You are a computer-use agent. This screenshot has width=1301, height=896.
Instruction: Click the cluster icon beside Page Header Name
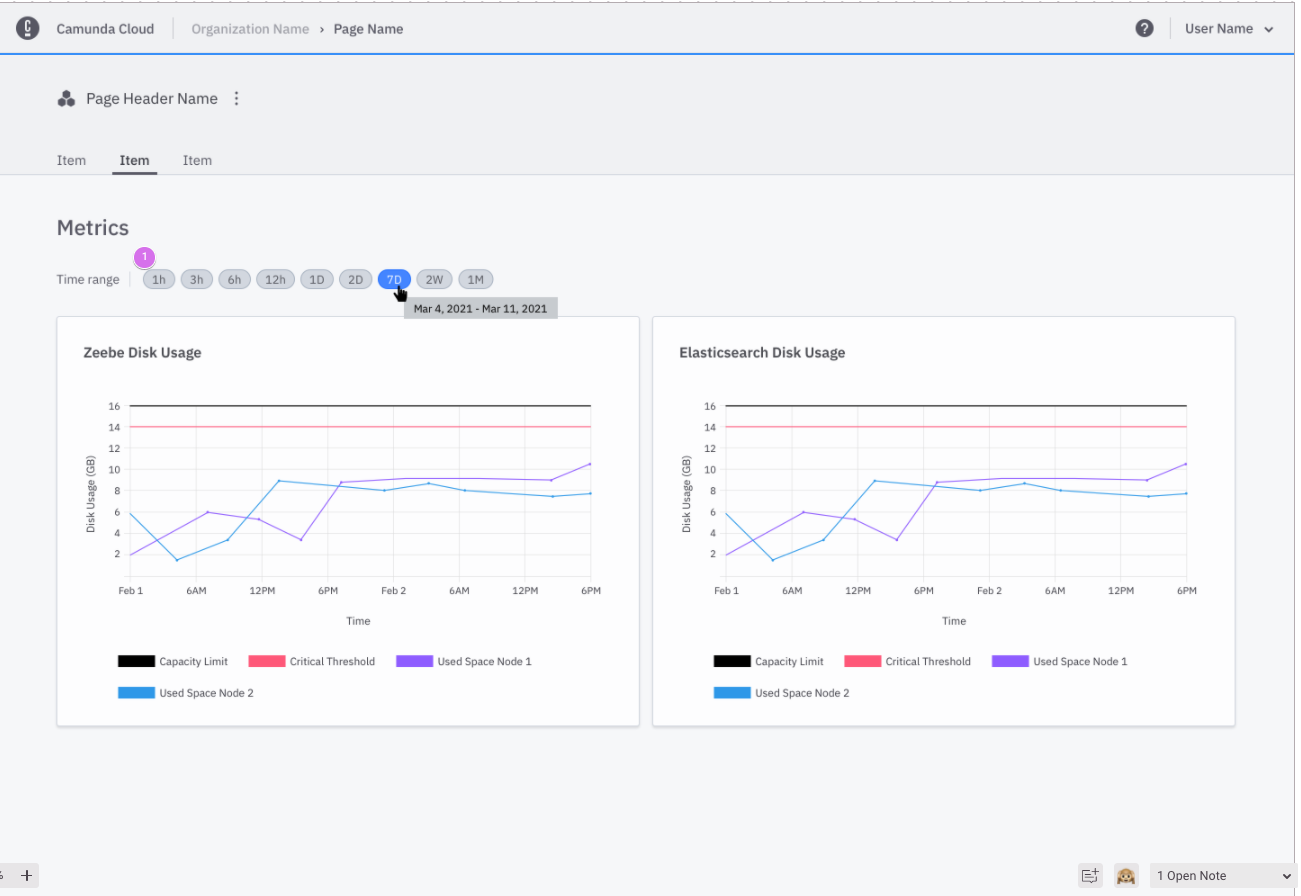coord(67,99)
